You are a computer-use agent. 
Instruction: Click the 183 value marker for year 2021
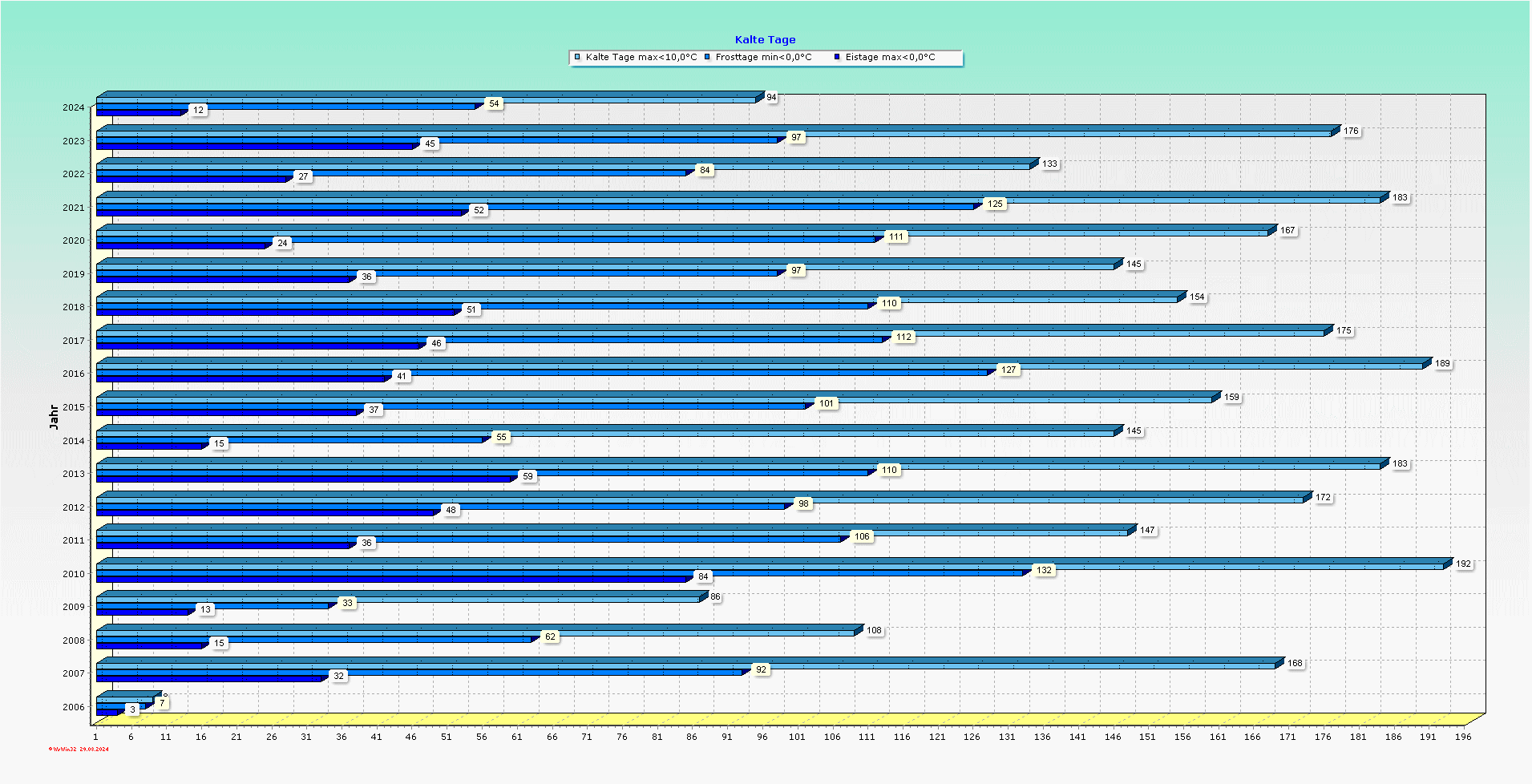click(x=1401, y=197)
